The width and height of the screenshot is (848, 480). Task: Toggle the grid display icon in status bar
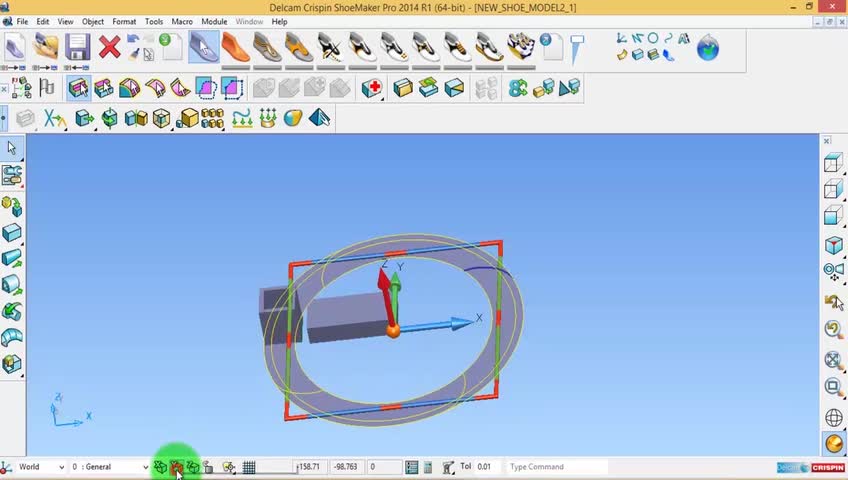click(249, 467)
